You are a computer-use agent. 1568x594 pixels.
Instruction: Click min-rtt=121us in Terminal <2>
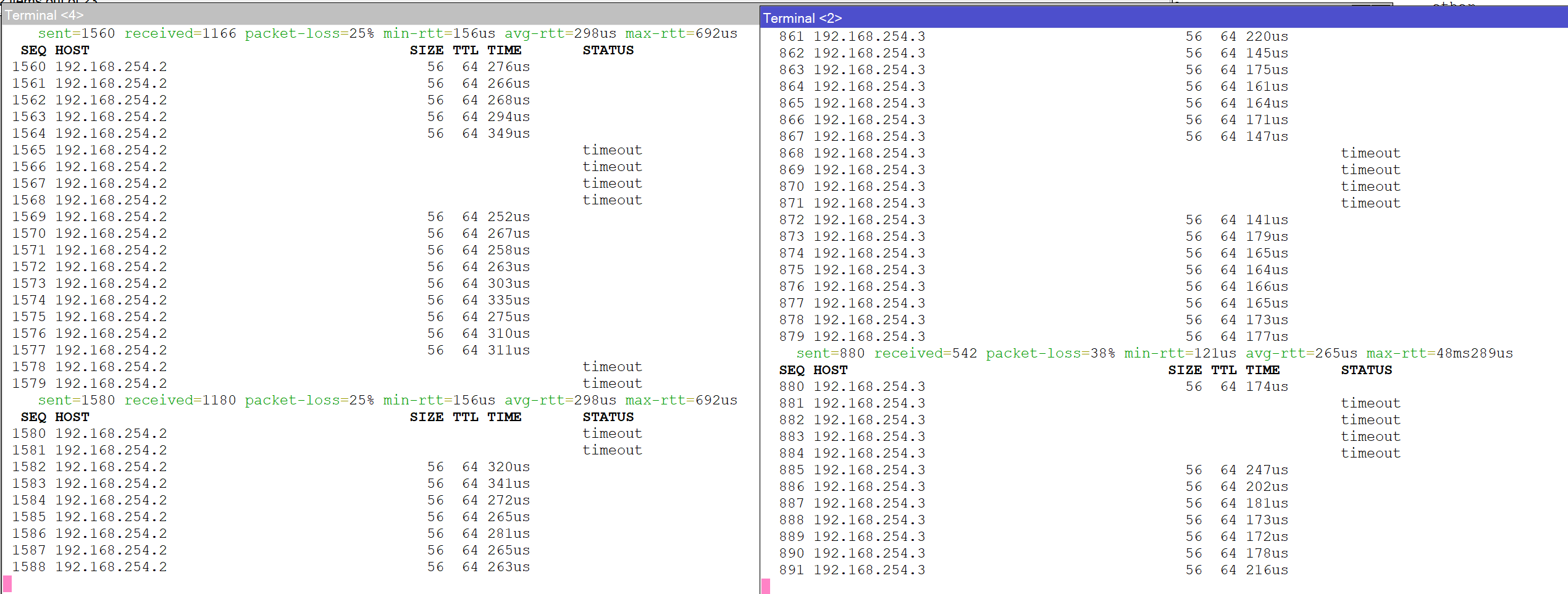point(1180,353)
